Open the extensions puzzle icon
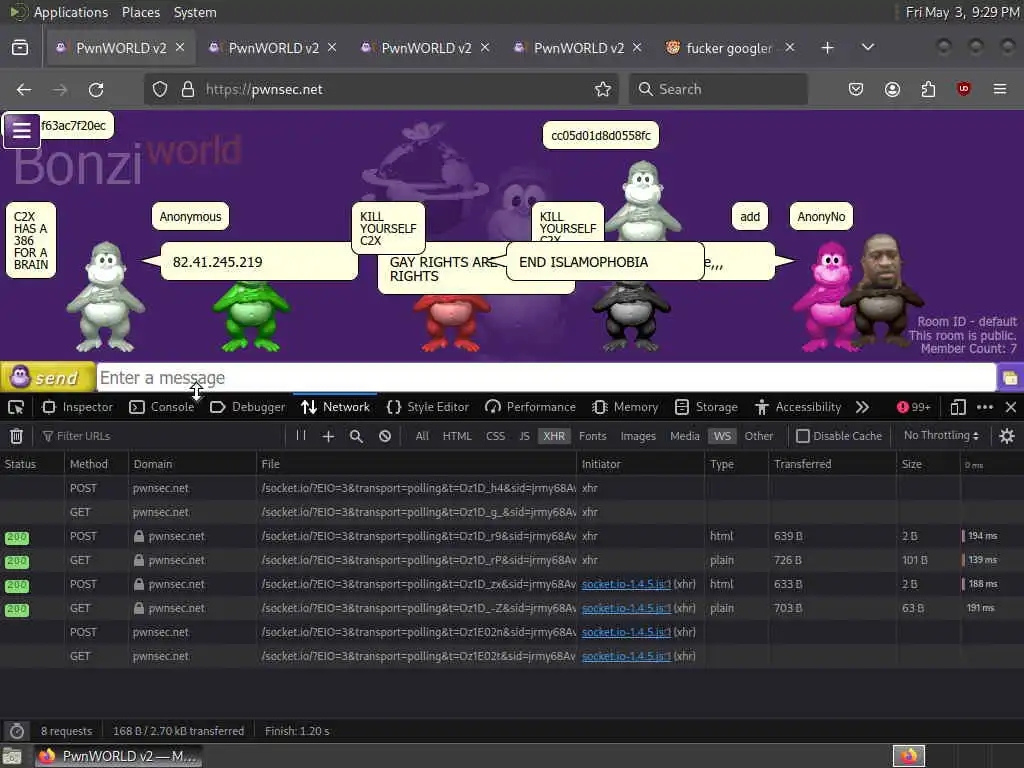 click(928, 89)
